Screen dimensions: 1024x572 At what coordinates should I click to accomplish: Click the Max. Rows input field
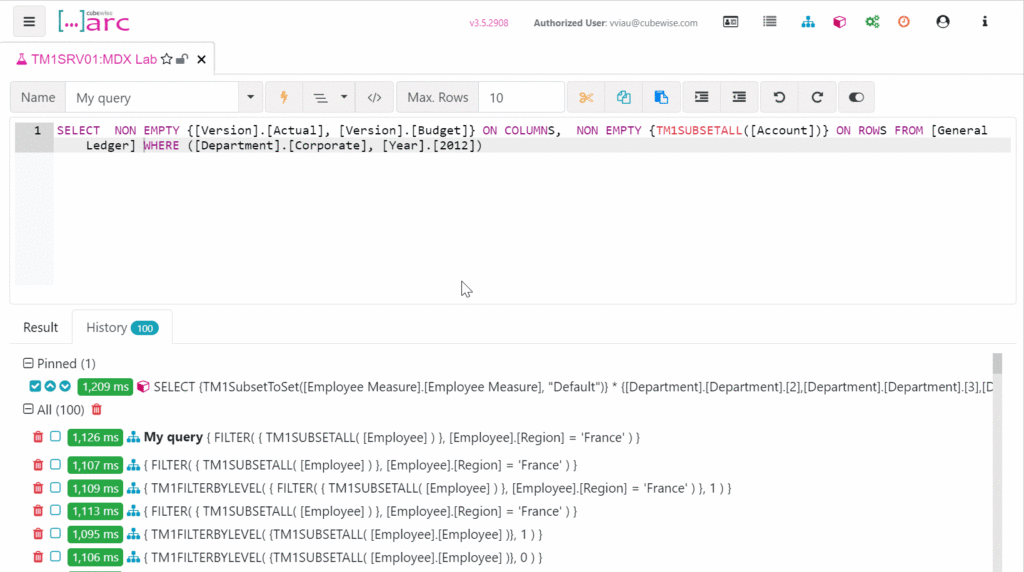click(520, 97)
